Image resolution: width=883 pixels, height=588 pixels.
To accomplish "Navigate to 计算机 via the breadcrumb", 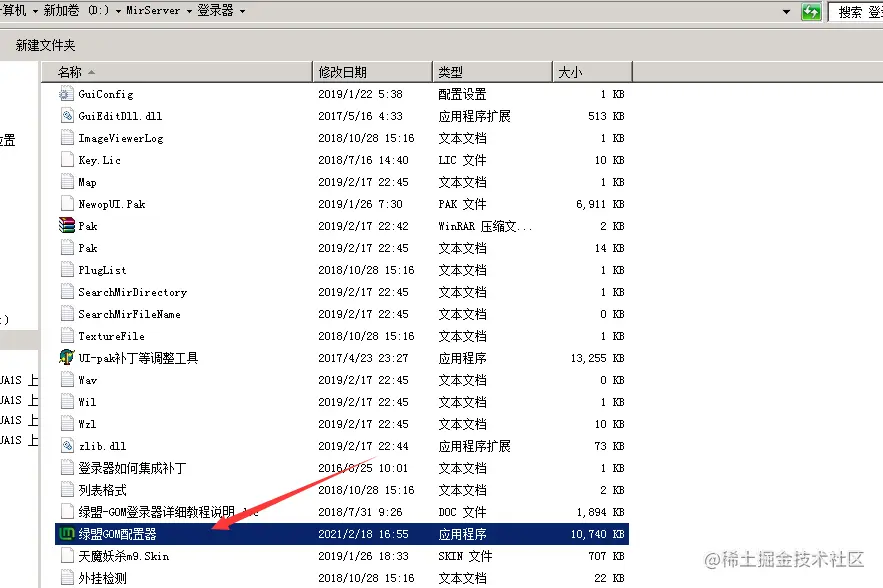I will [x=14, y=11].
